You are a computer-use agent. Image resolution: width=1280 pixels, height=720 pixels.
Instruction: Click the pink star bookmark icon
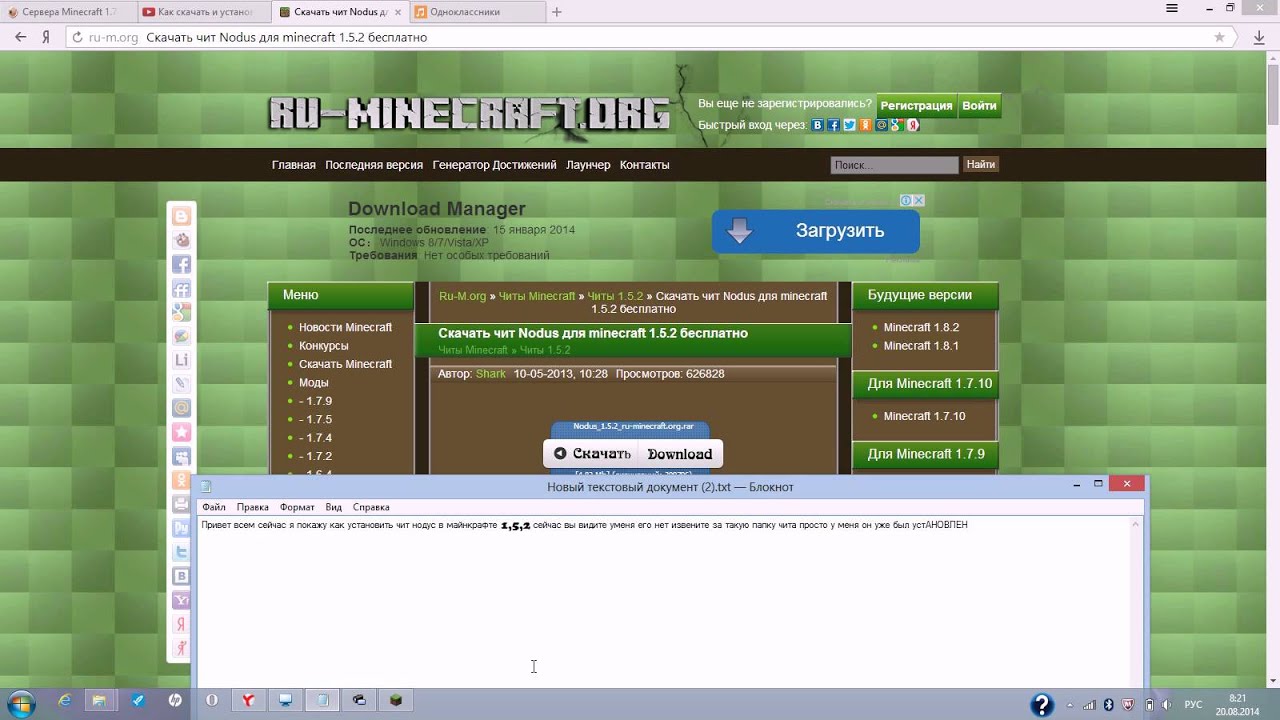[181, 432]
